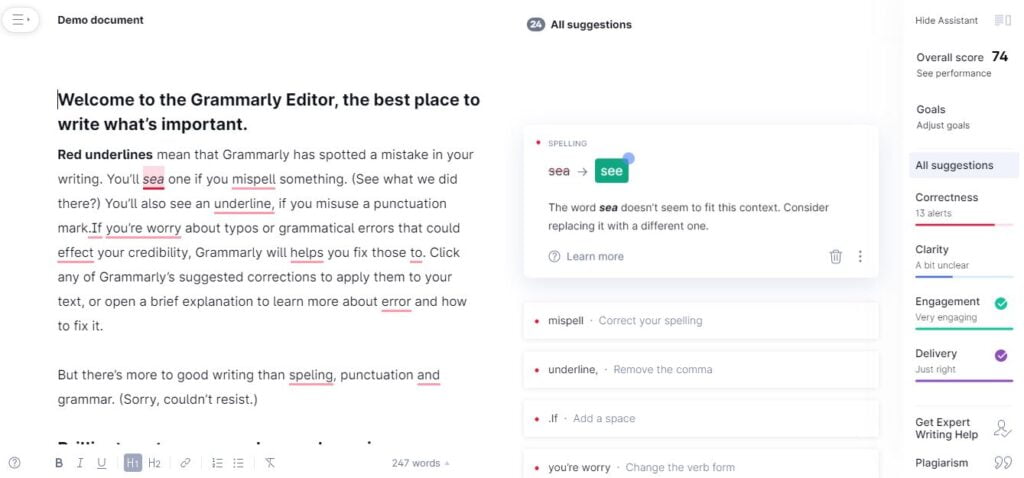Click the expert help person icon
The image size is (1024, 478).
(x=1002, y=428)
